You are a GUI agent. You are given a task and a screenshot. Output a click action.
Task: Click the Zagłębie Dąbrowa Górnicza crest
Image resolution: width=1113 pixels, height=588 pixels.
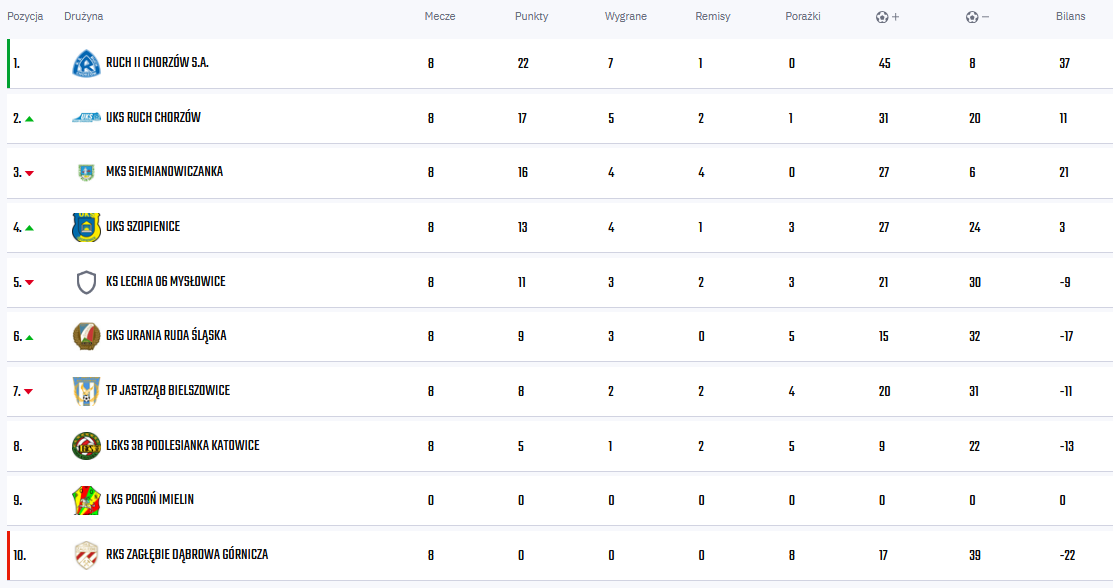pyautogui.click(x=86, y=555)
